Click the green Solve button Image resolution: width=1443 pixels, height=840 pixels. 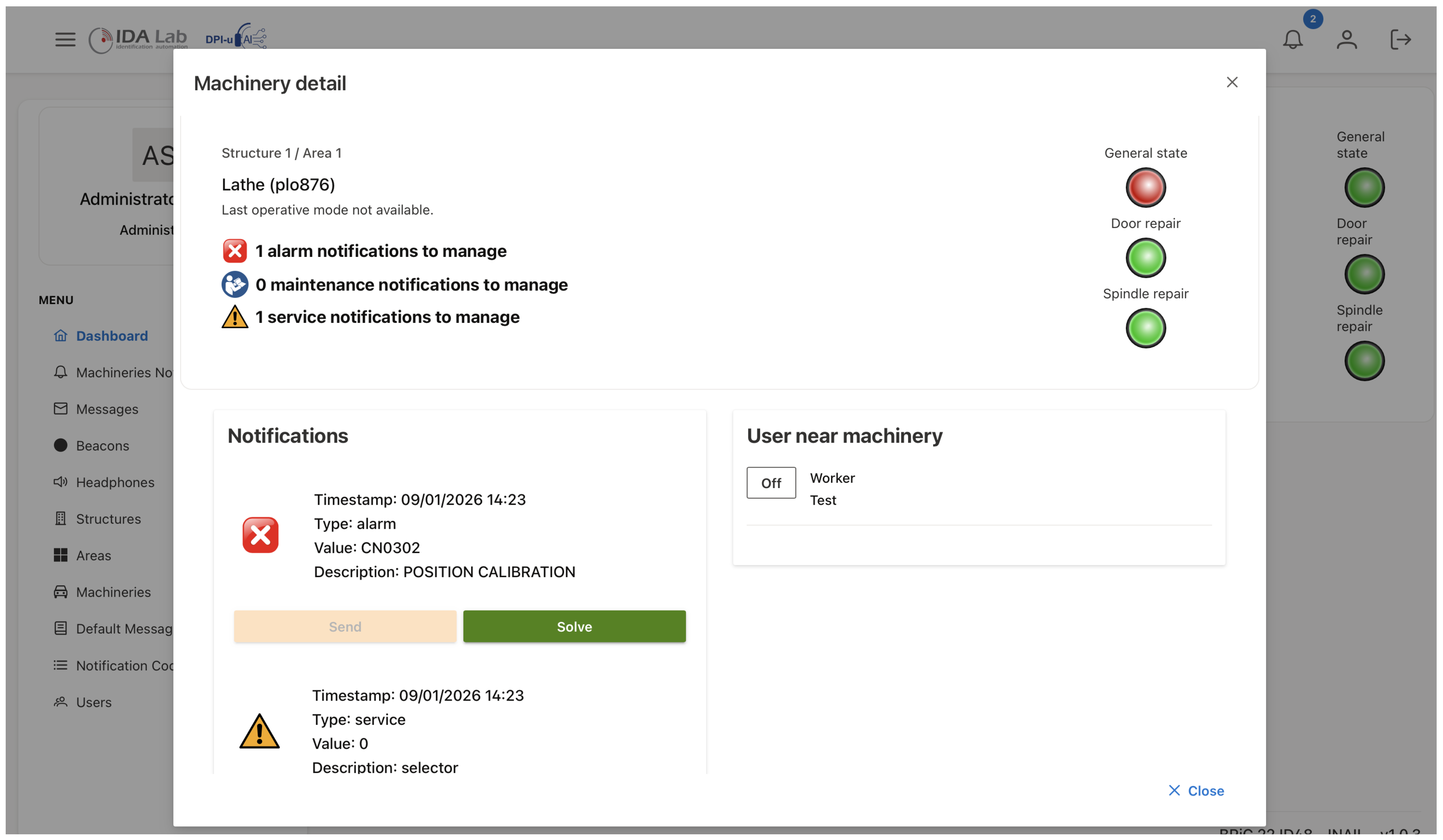574,627
